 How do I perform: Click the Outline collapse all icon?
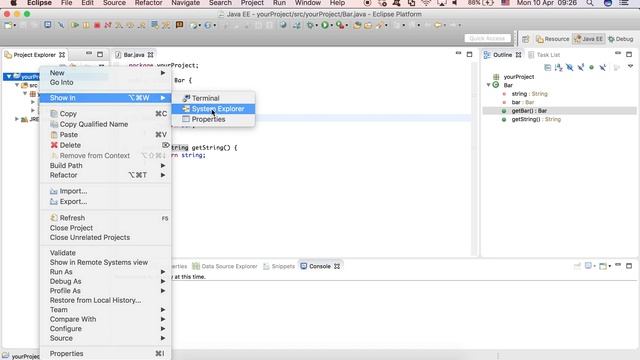(x=548, y=67)
